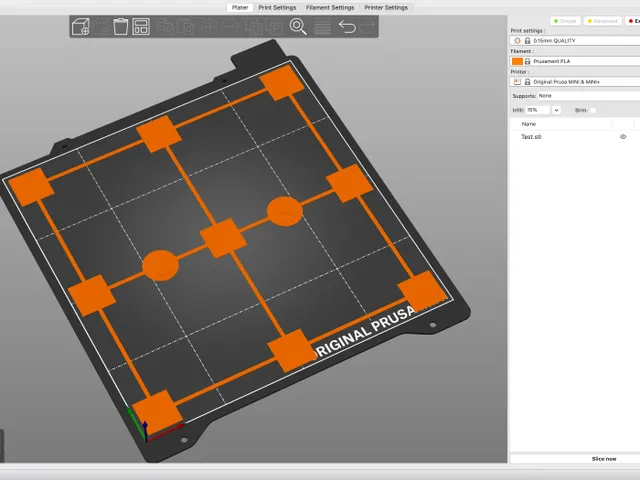Click the Split to objects icon
Image resolution: width=640 pixels, height=480 pixels.
(253, 27)
